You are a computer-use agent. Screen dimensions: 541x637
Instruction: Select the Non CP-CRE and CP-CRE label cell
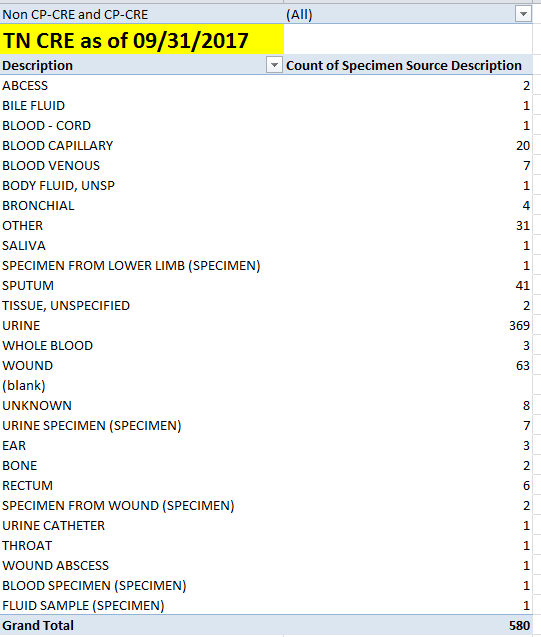142,15
